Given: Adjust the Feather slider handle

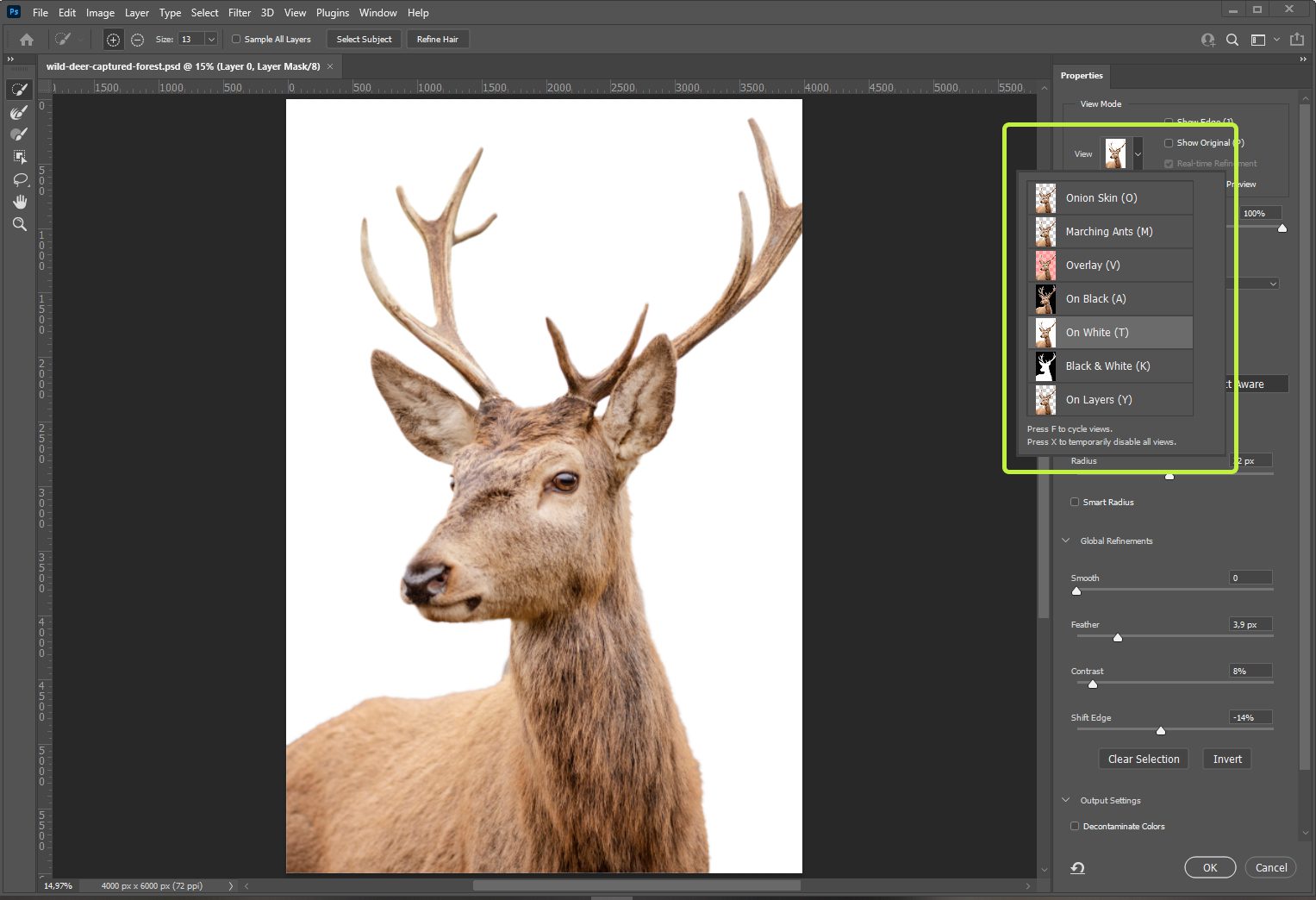Looking at the screenshot, I should [1118, 638].
